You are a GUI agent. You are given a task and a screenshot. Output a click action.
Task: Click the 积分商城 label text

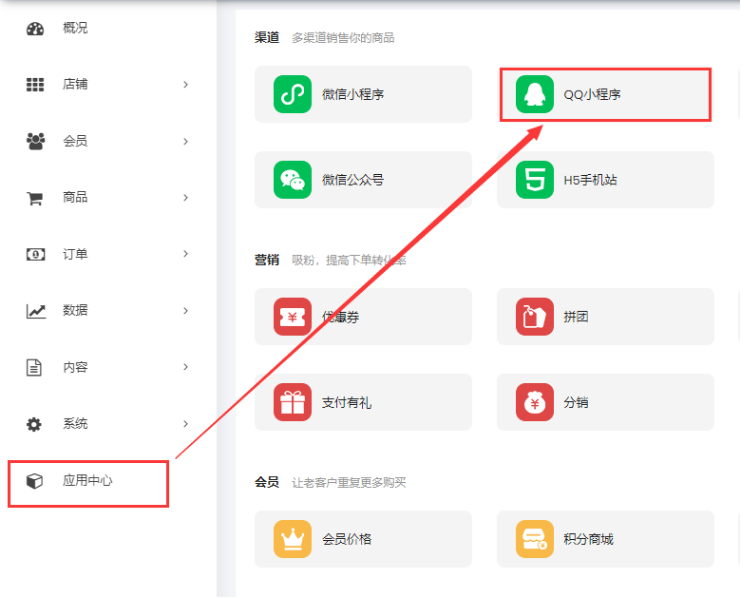pos(588,539)
